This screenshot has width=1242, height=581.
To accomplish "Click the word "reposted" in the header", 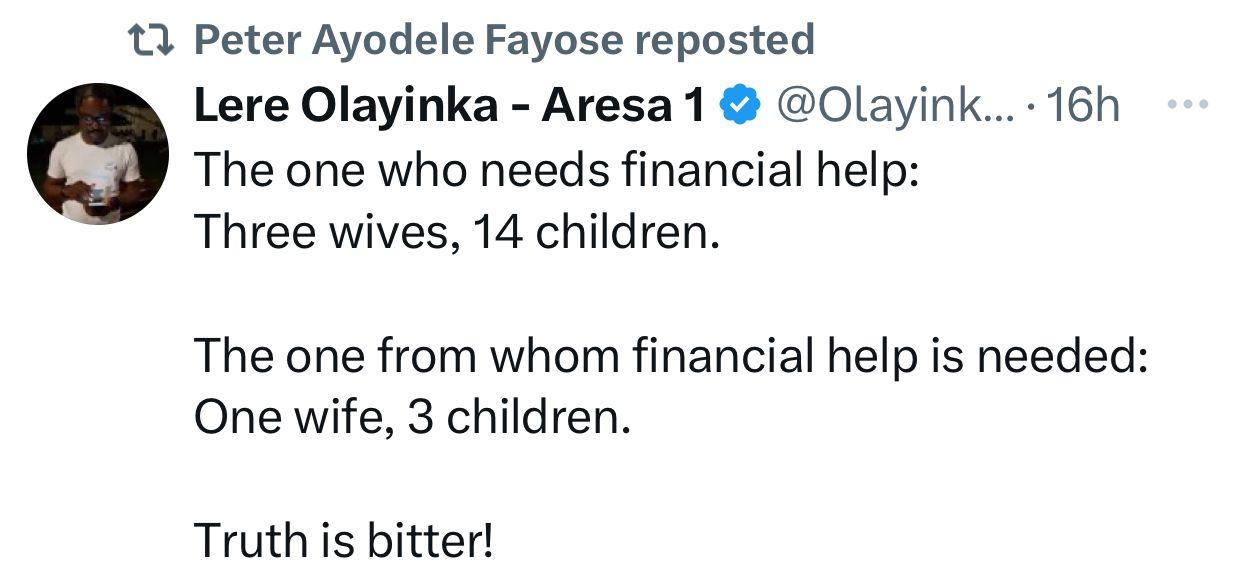I will point(725,41).
